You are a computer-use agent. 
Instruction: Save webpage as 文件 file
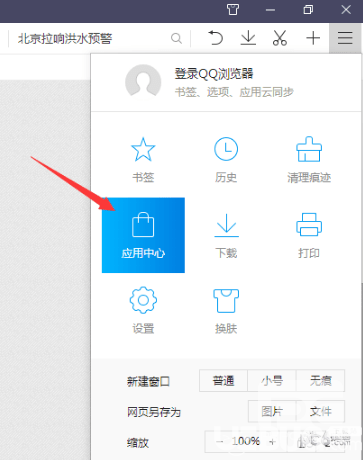tap(321, 411)
